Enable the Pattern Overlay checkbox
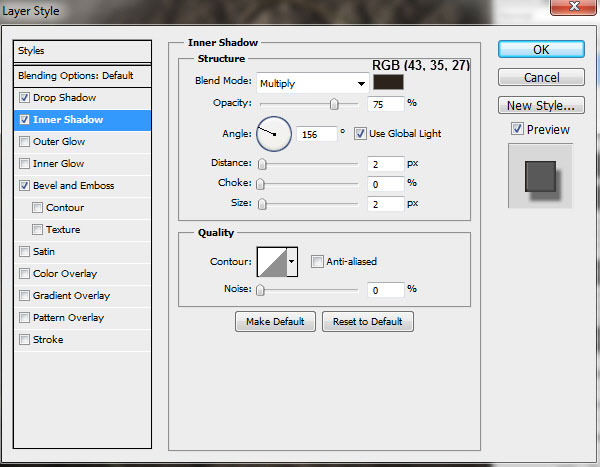The width and height of the screenshot is (600, 467). pos(24,317)
